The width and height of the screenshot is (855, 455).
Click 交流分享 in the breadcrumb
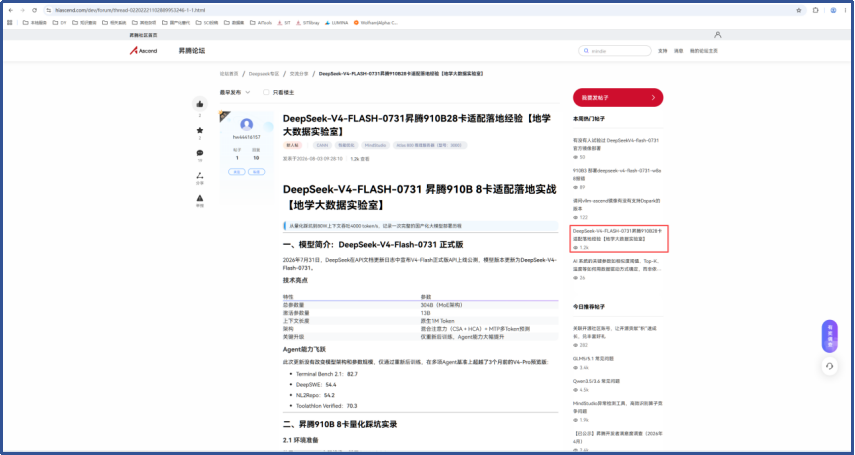pyautogui.click(x=299, y=73)
